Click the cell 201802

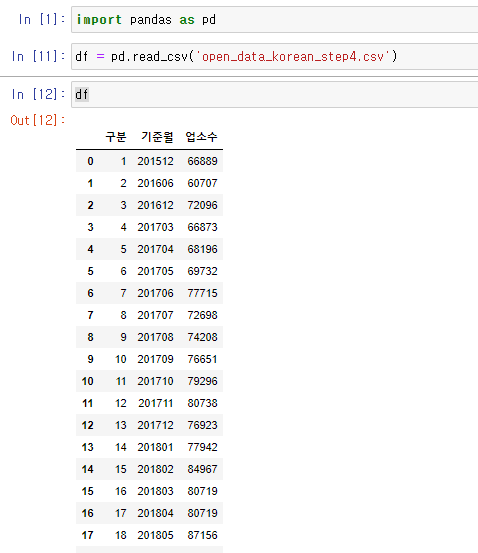[x=156, y=469]
